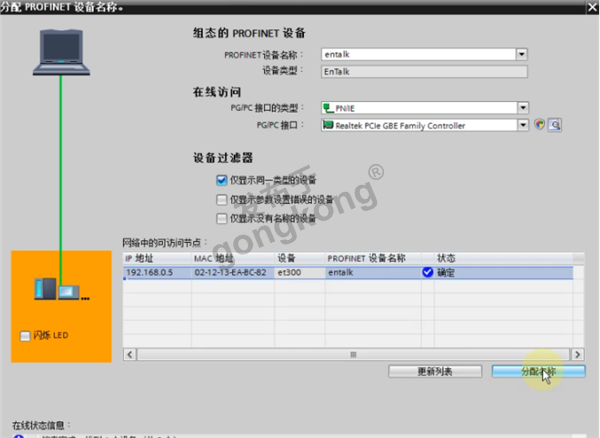
Task: Click the 状态 column header
Action: (x=504, y=258)
